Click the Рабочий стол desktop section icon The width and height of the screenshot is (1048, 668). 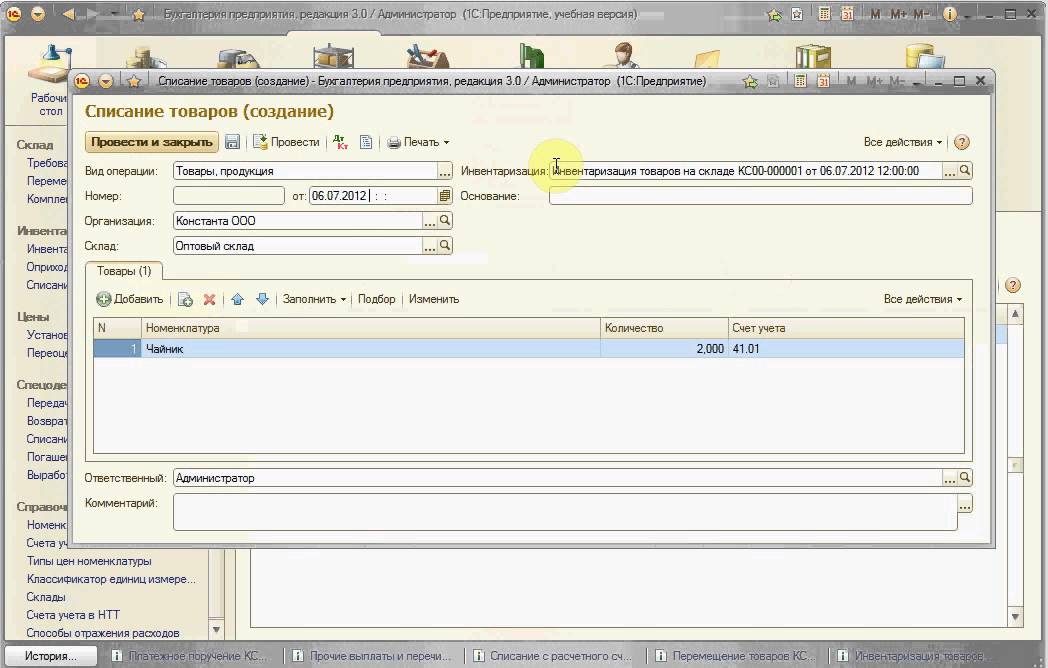(x=49, y=78)
